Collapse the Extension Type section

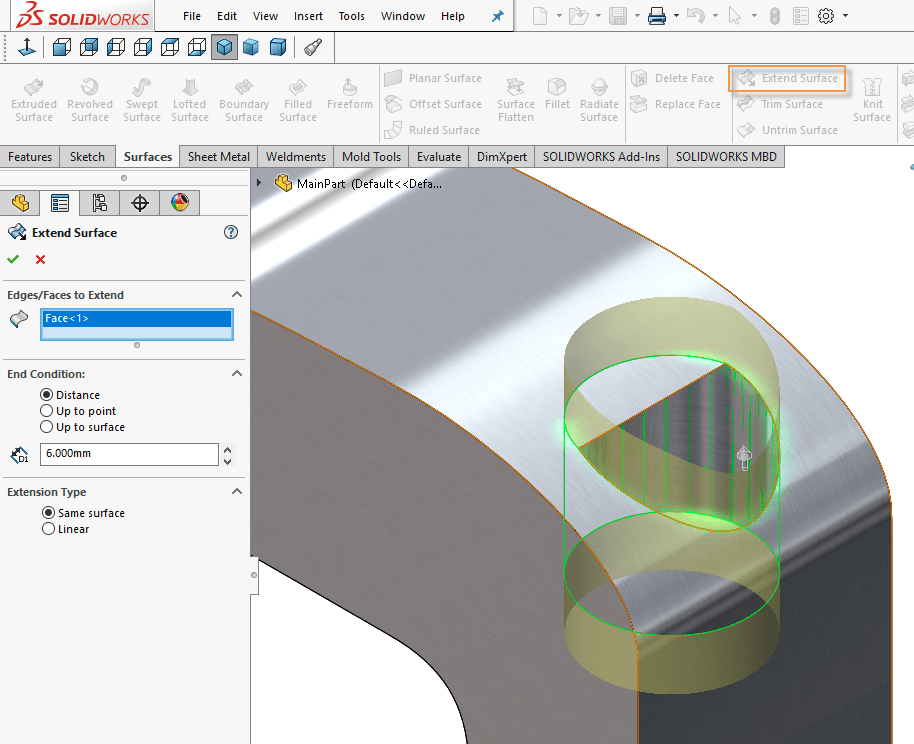coord(237,492)
